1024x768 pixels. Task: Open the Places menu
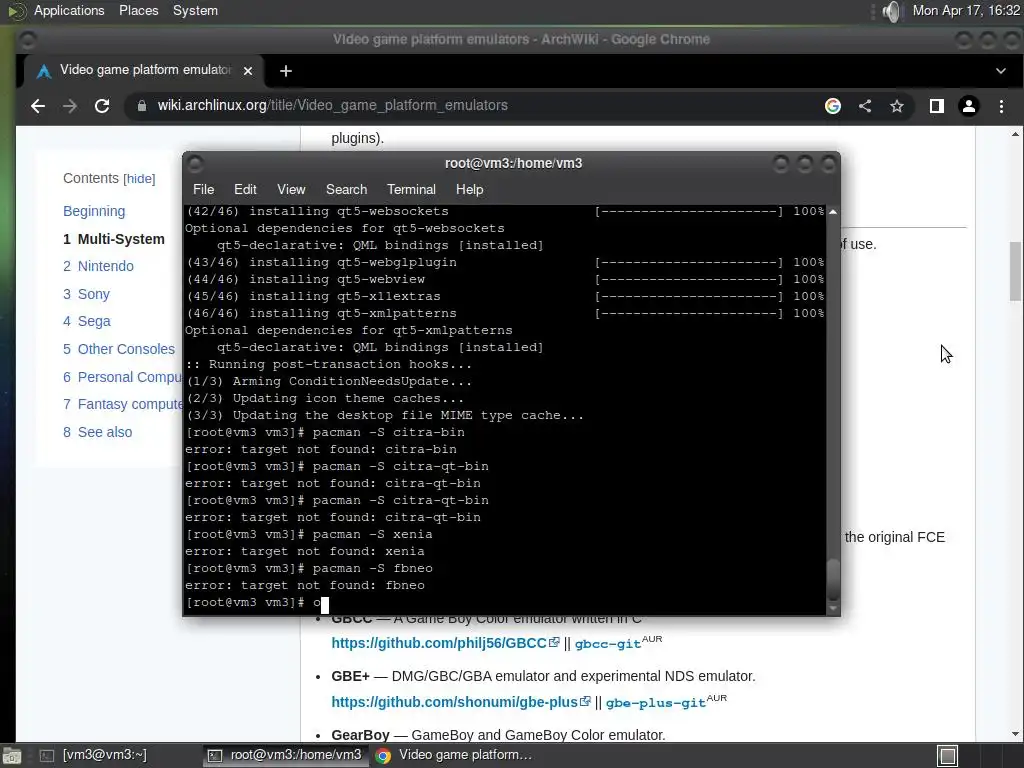(138, 11)
